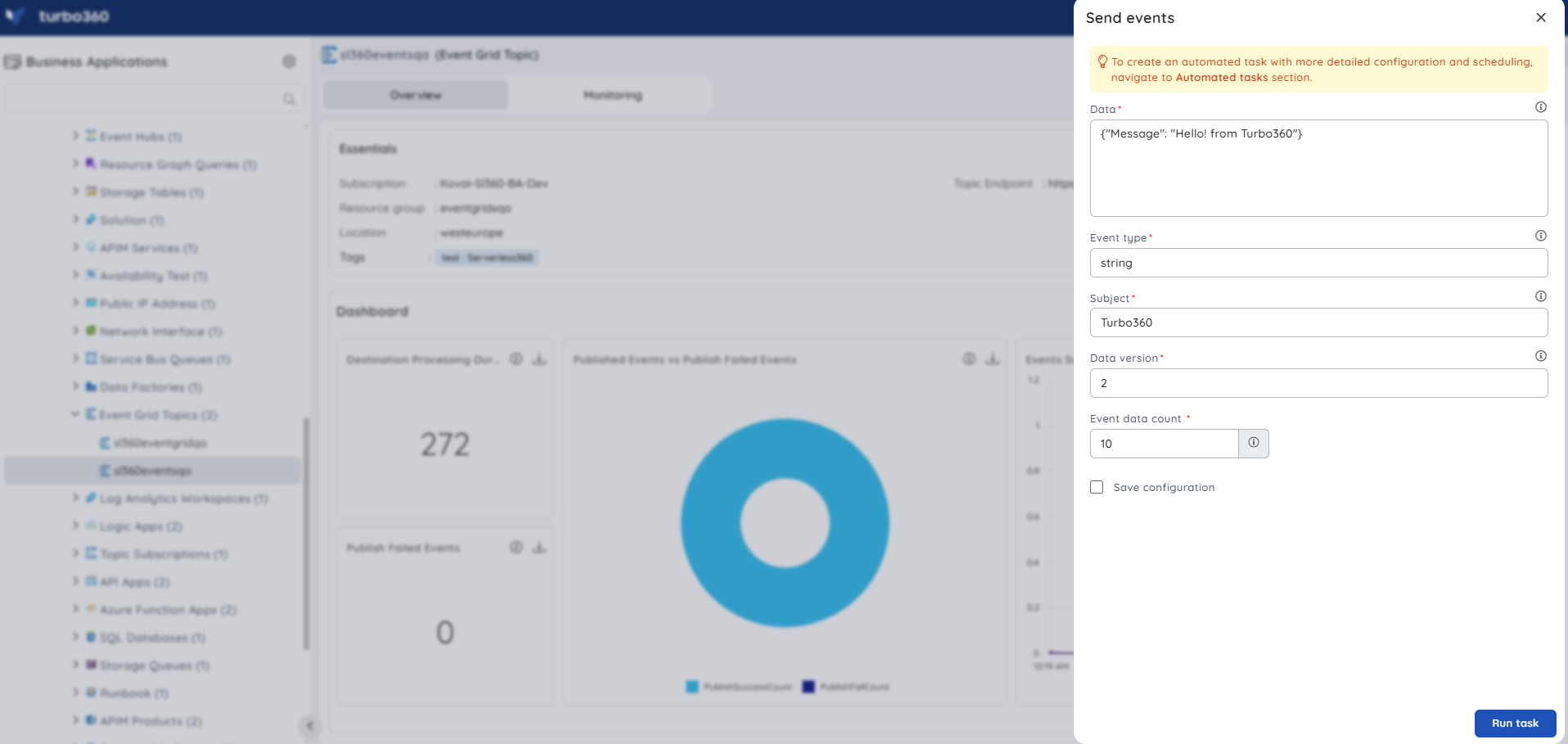1568x744 pixels.
Task: Expand the Network Interface node
Action: (75, 331)
